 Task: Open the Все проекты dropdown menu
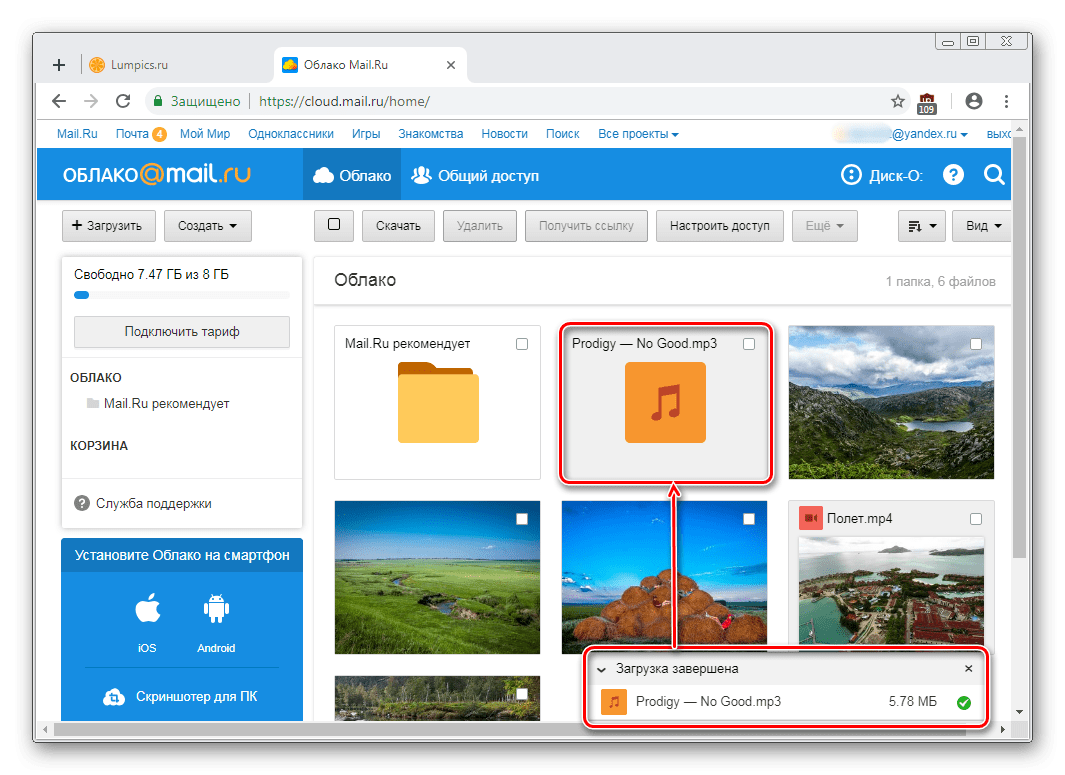(x=638, y=134)
